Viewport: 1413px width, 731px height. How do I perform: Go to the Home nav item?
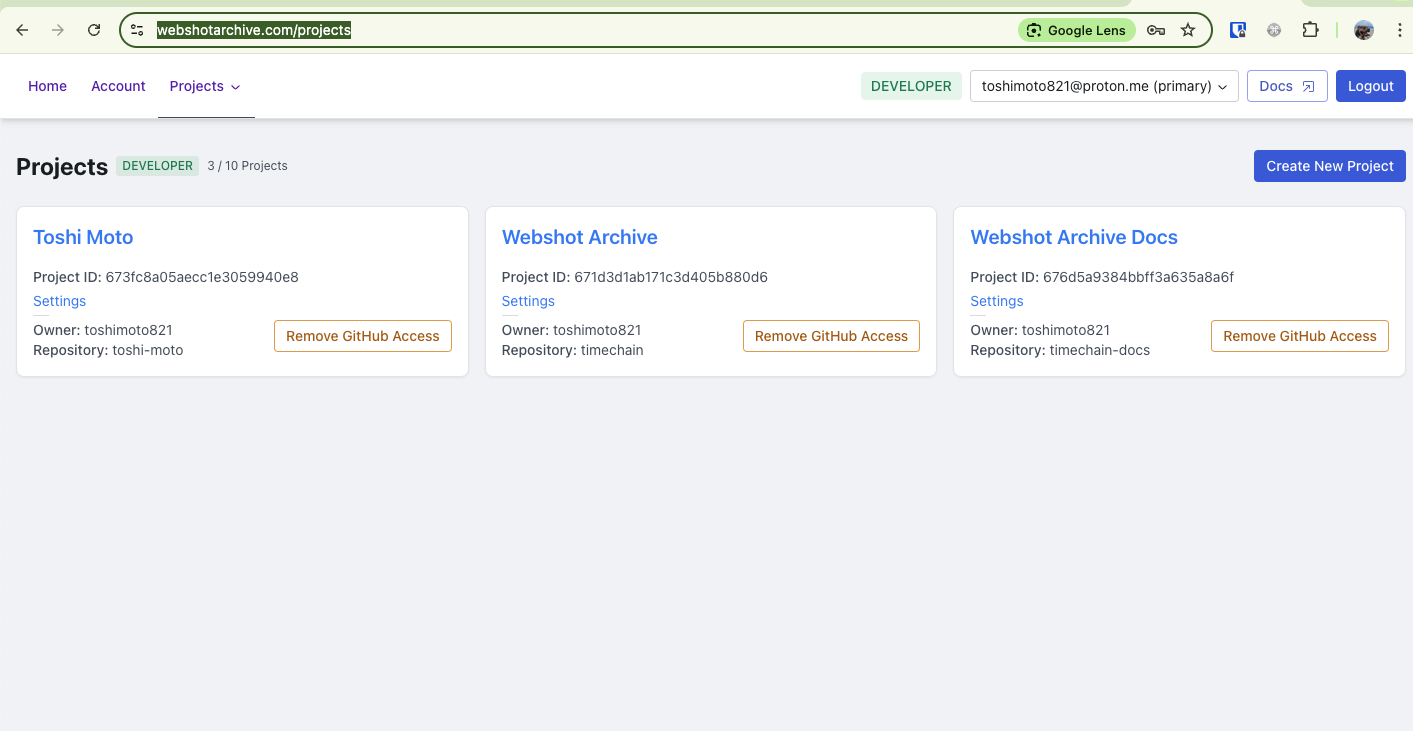[47, 86]
